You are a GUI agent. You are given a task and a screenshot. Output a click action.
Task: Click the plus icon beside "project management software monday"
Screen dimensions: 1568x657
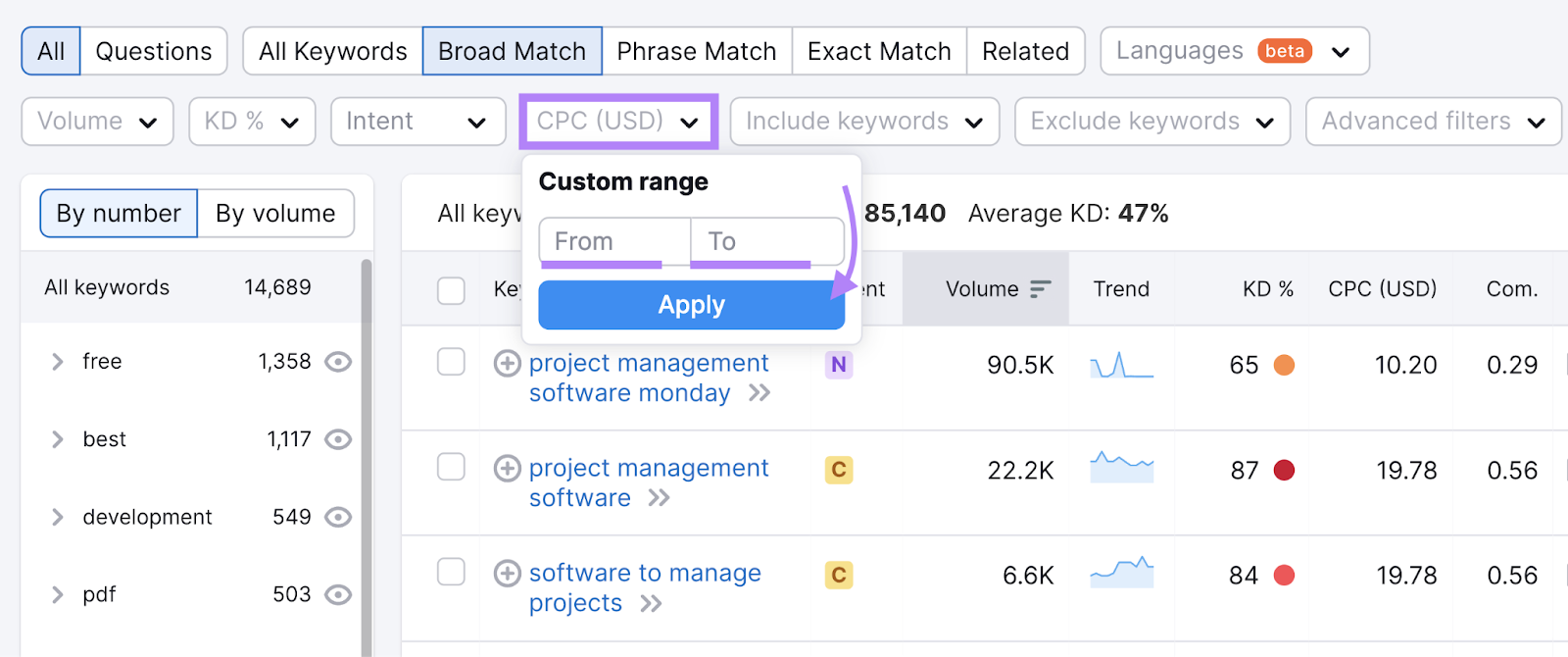(507, 364)
